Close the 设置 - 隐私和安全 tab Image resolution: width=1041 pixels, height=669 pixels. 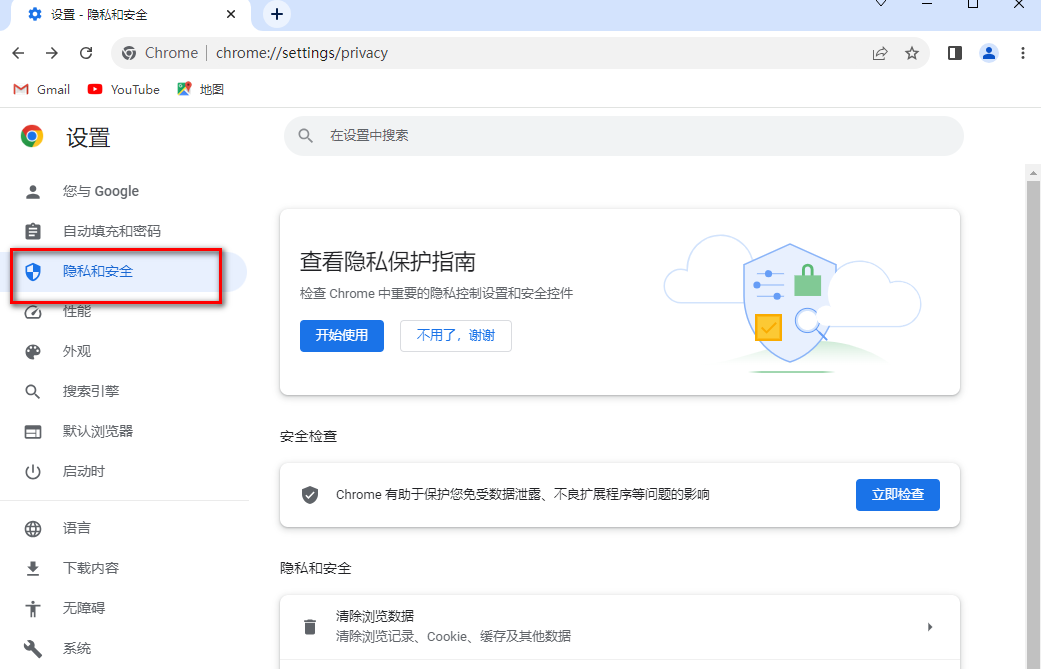[x=231, y=14]
